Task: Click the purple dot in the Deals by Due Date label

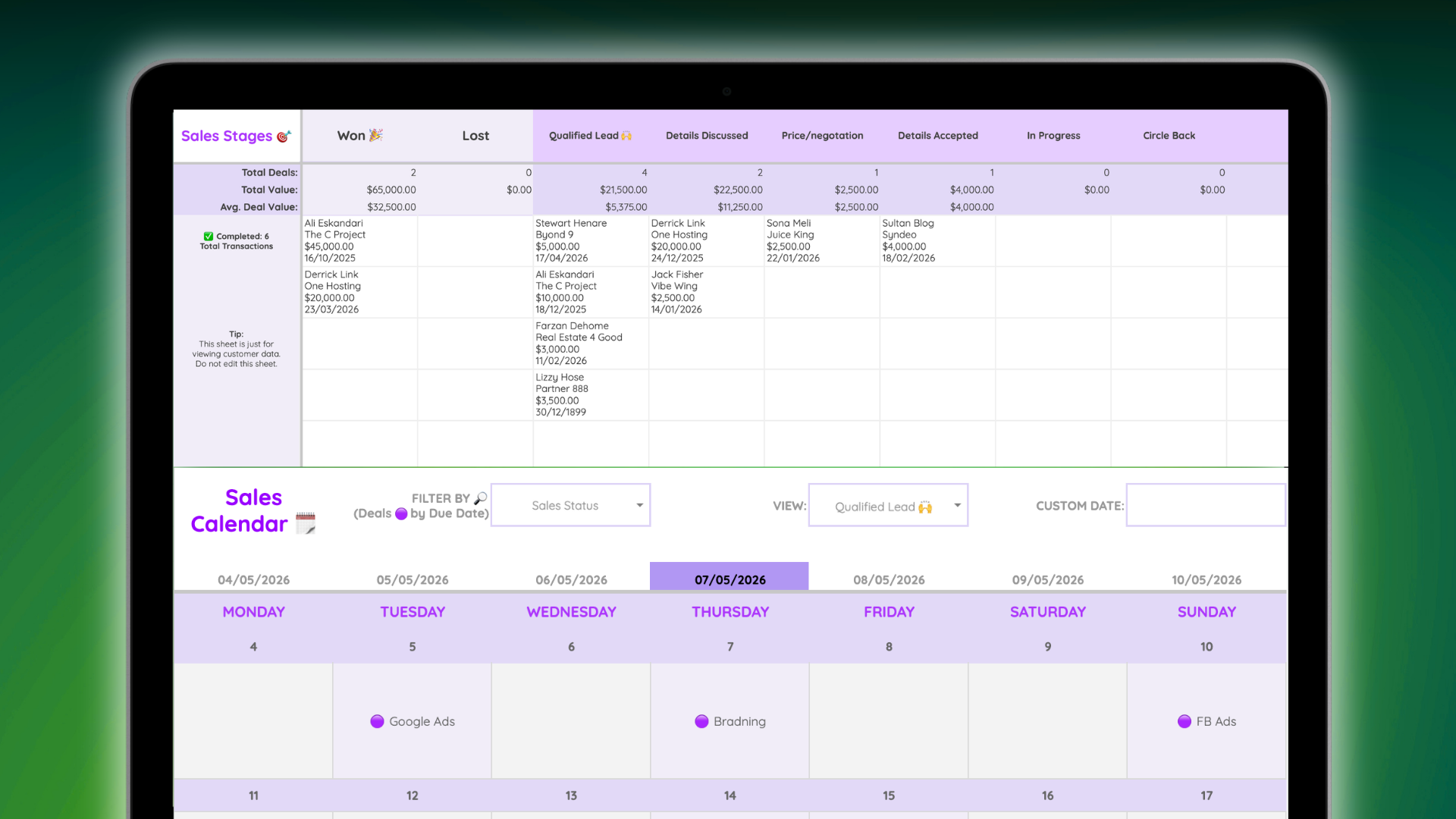Action: (401, 513)
